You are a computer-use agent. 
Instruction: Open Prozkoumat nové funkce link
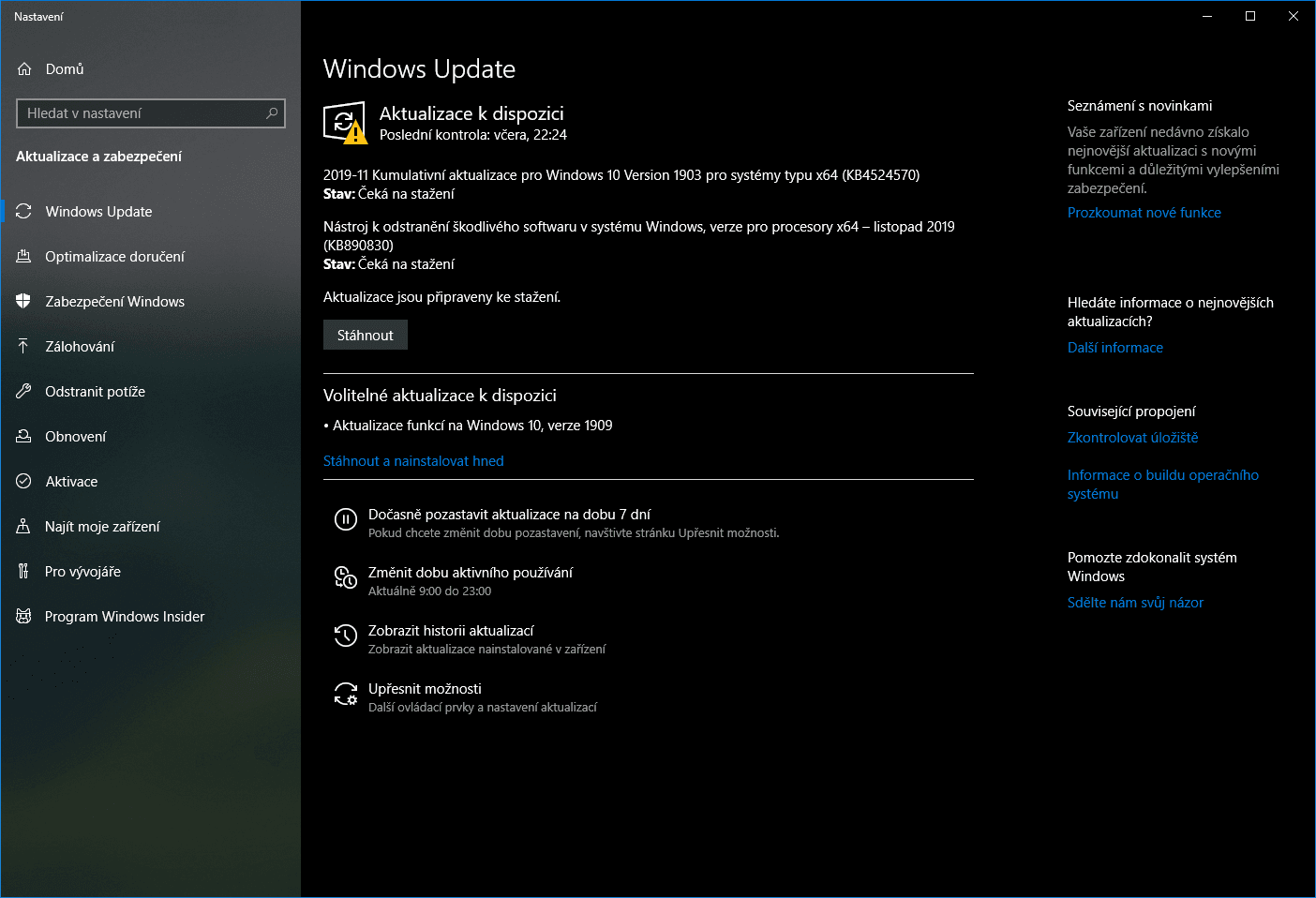1144,213
